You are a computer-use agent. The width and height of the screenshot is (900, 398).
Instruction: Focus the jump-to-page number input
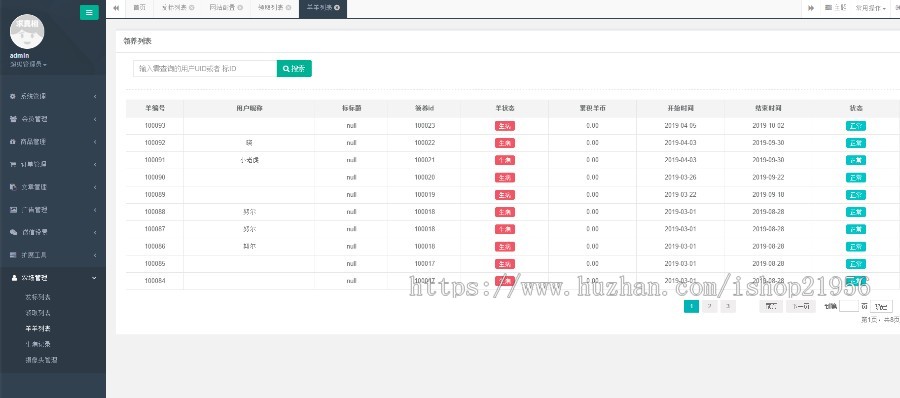pos(849,306)
